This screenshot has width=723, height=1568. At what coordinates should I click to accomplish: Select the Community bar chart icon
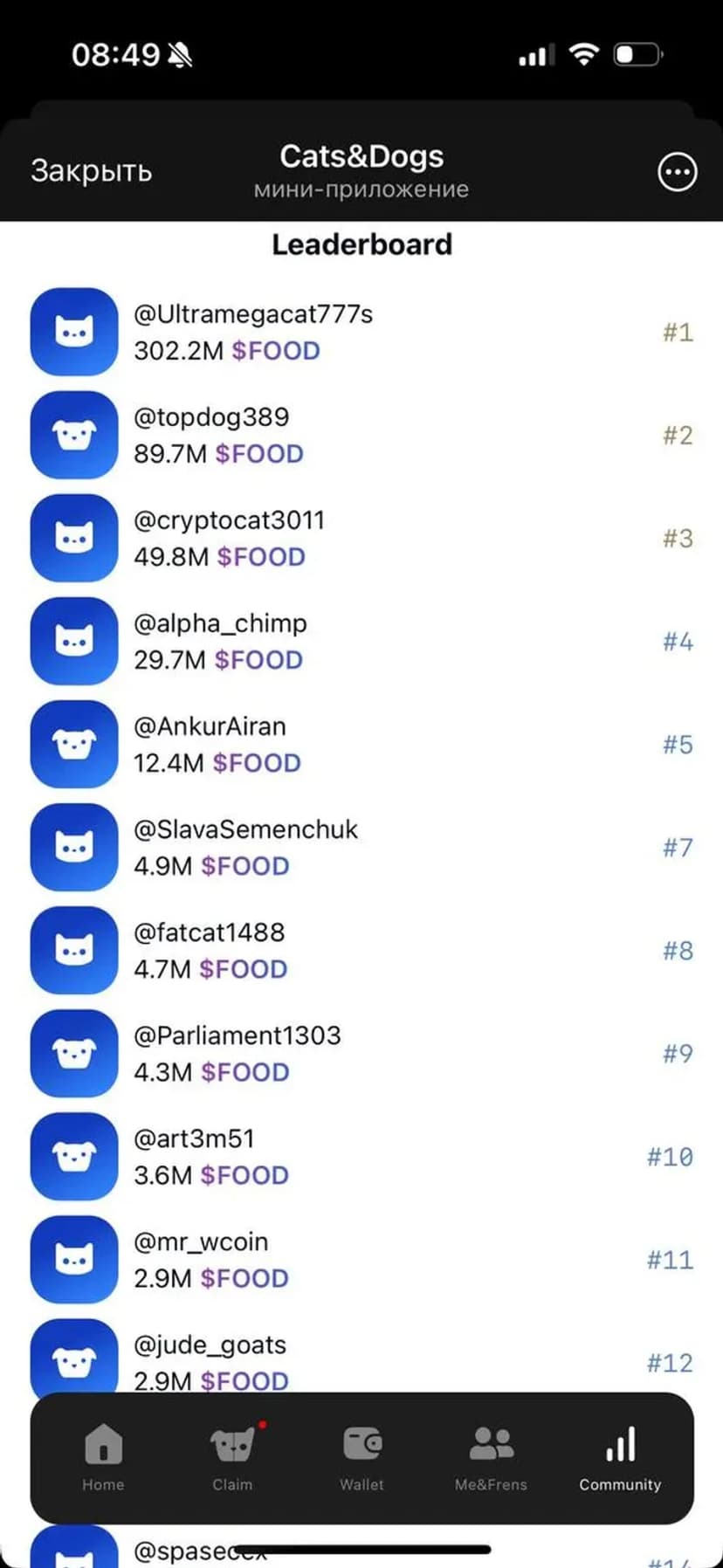(x=620, y=1444)
